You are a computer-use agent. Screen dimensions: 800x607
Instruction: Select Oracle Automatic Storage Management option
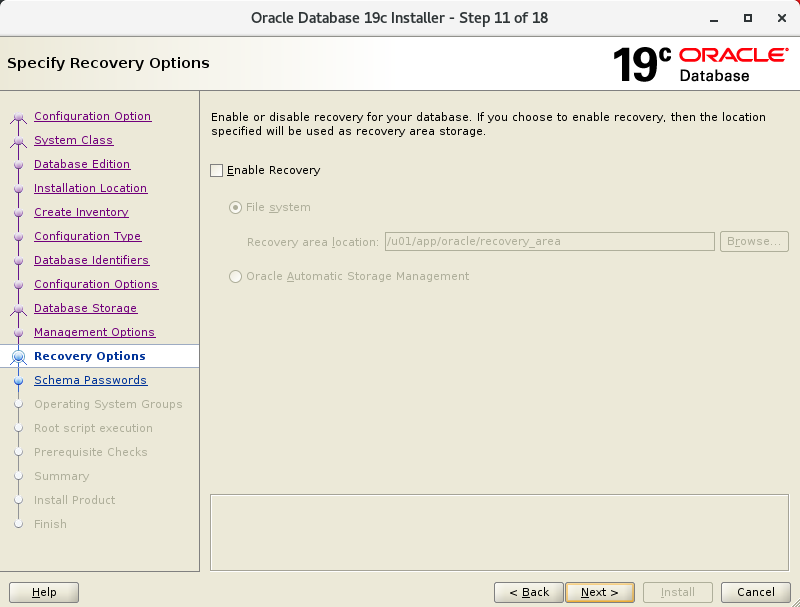pos(235,276)
